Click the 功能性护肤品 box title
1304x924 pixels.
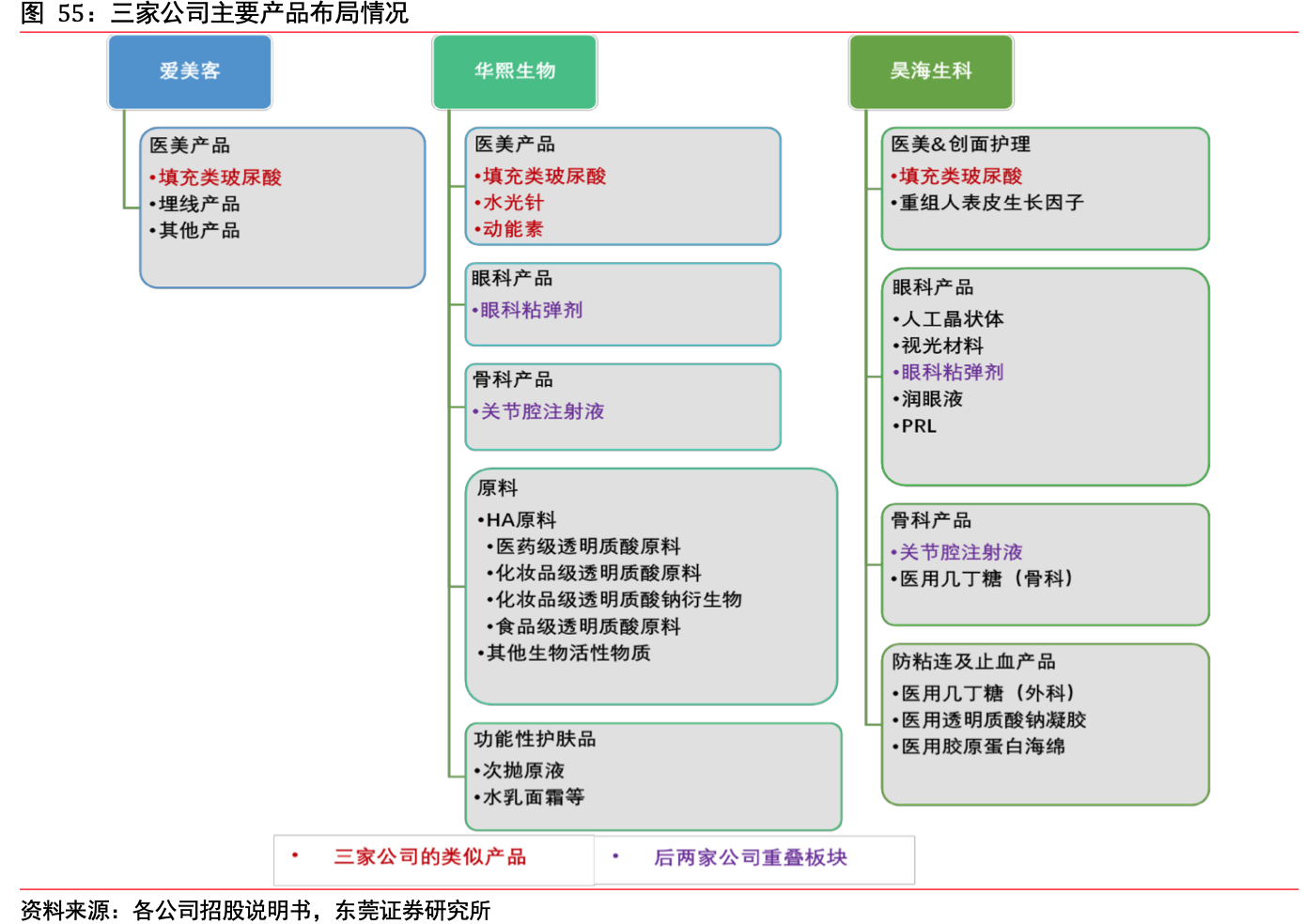[535, 739]
